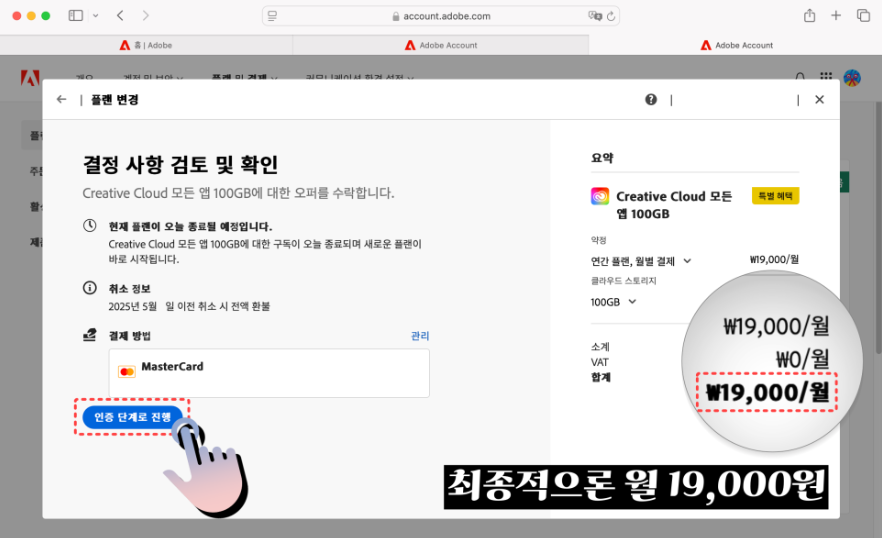882x538 pixels.
Task: Click the MasterCard logo icon
Action: pos(127,371)
